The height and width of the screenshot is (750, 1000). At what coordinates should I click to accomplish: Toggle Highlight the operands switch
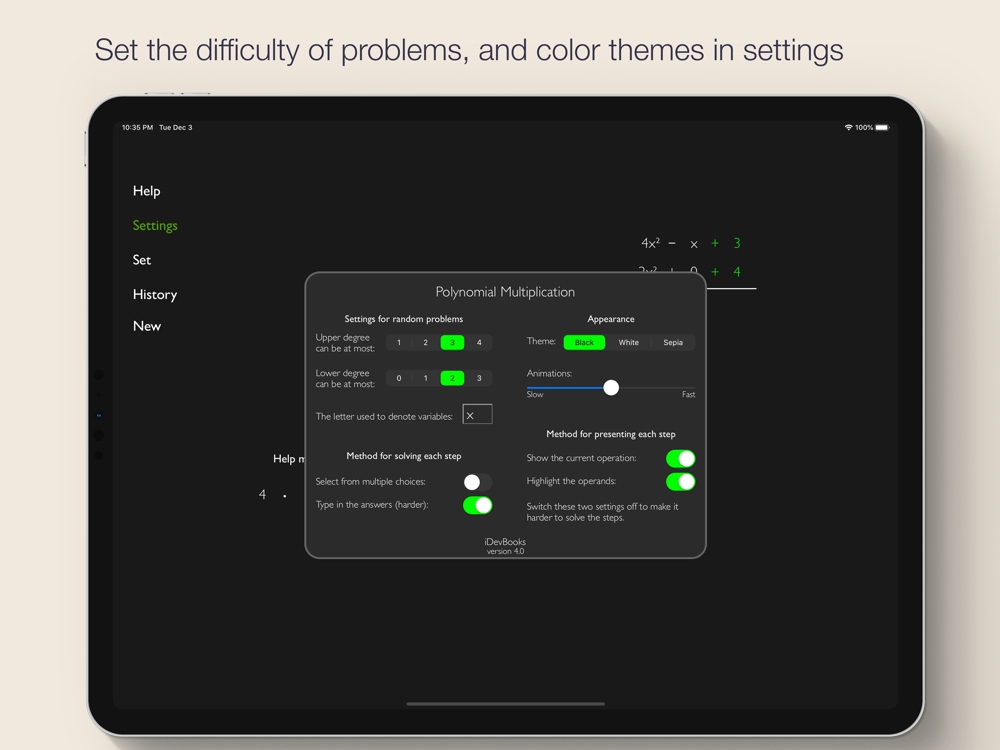pyautogui.click(x=680, y=482)
